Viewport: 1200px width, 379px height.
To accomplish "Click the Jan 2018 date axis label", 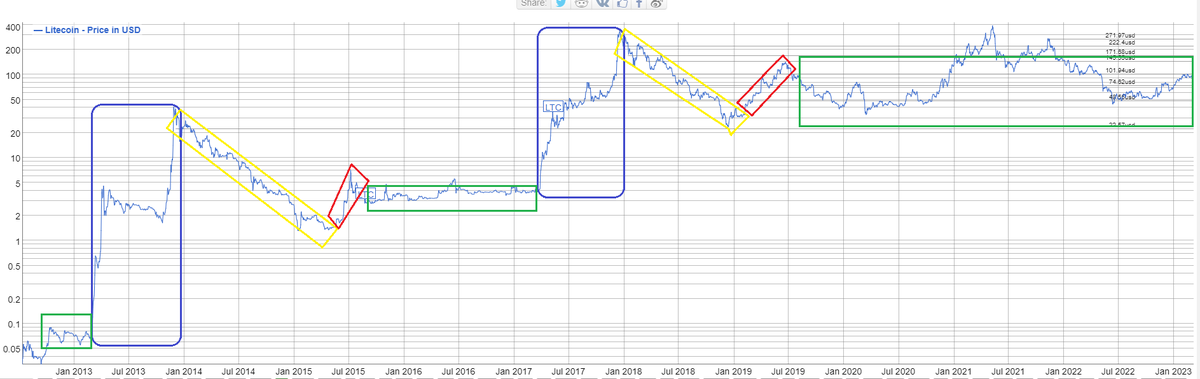I will click(x=623, y=371).
